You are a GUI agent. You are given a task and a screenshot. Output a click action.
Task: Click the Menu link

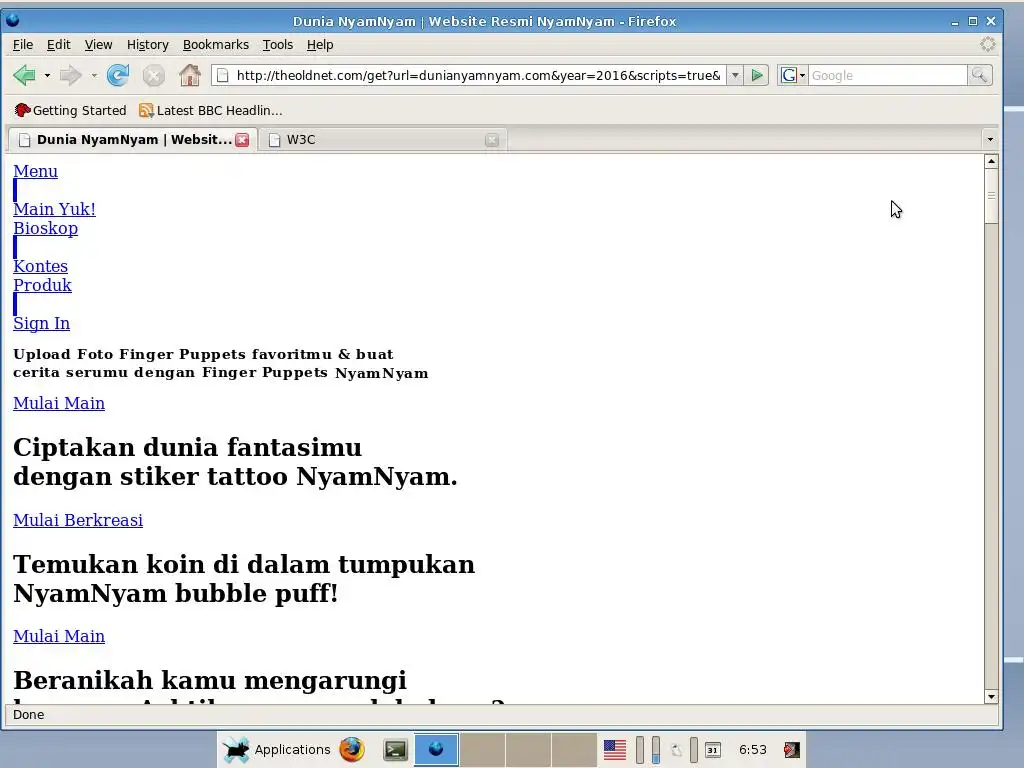pyautogui.click(x=35, y=171)
